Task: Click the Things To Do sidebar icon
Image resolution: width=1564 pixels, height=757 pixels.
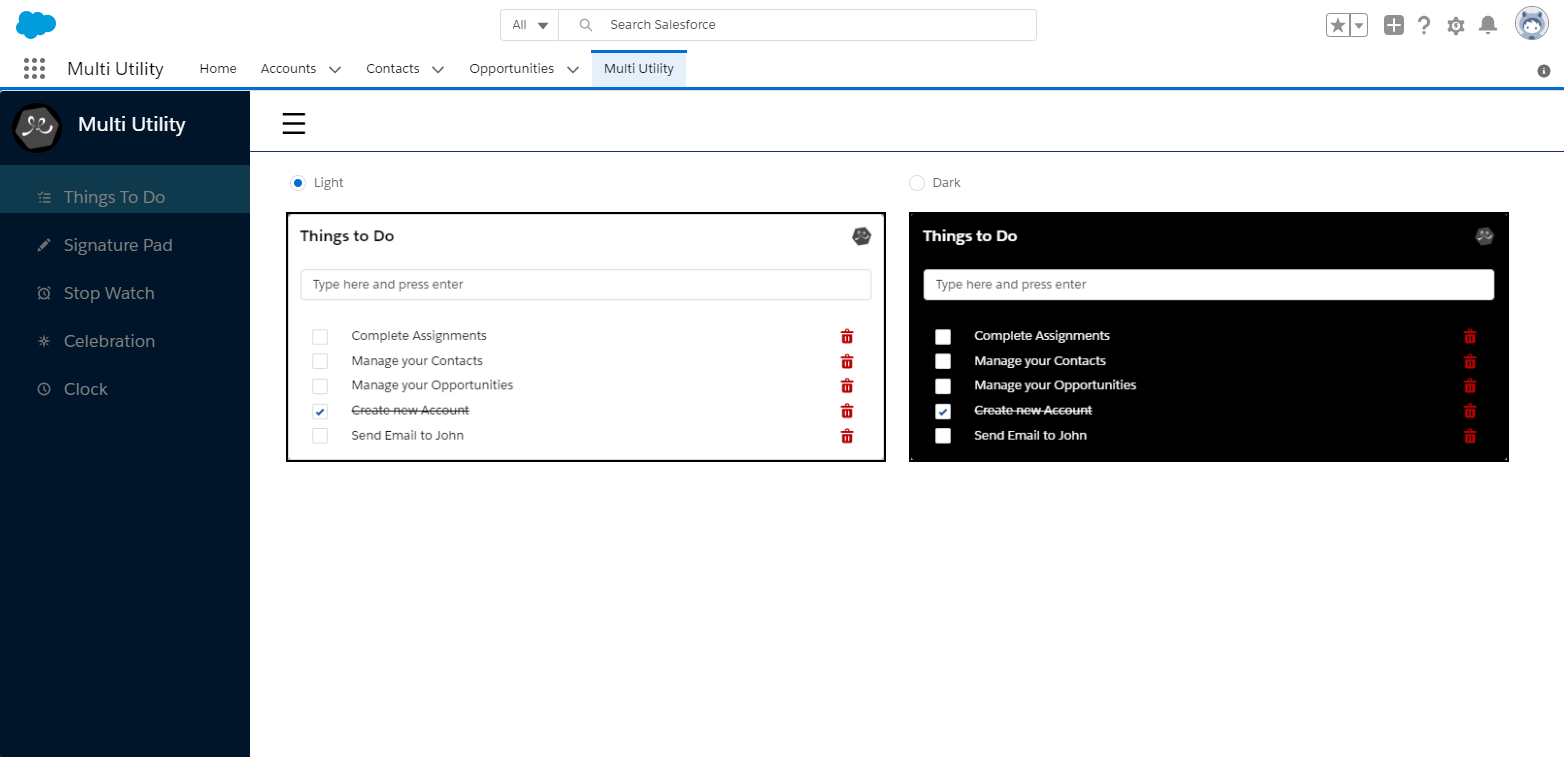Action: (x=44, y=196)
